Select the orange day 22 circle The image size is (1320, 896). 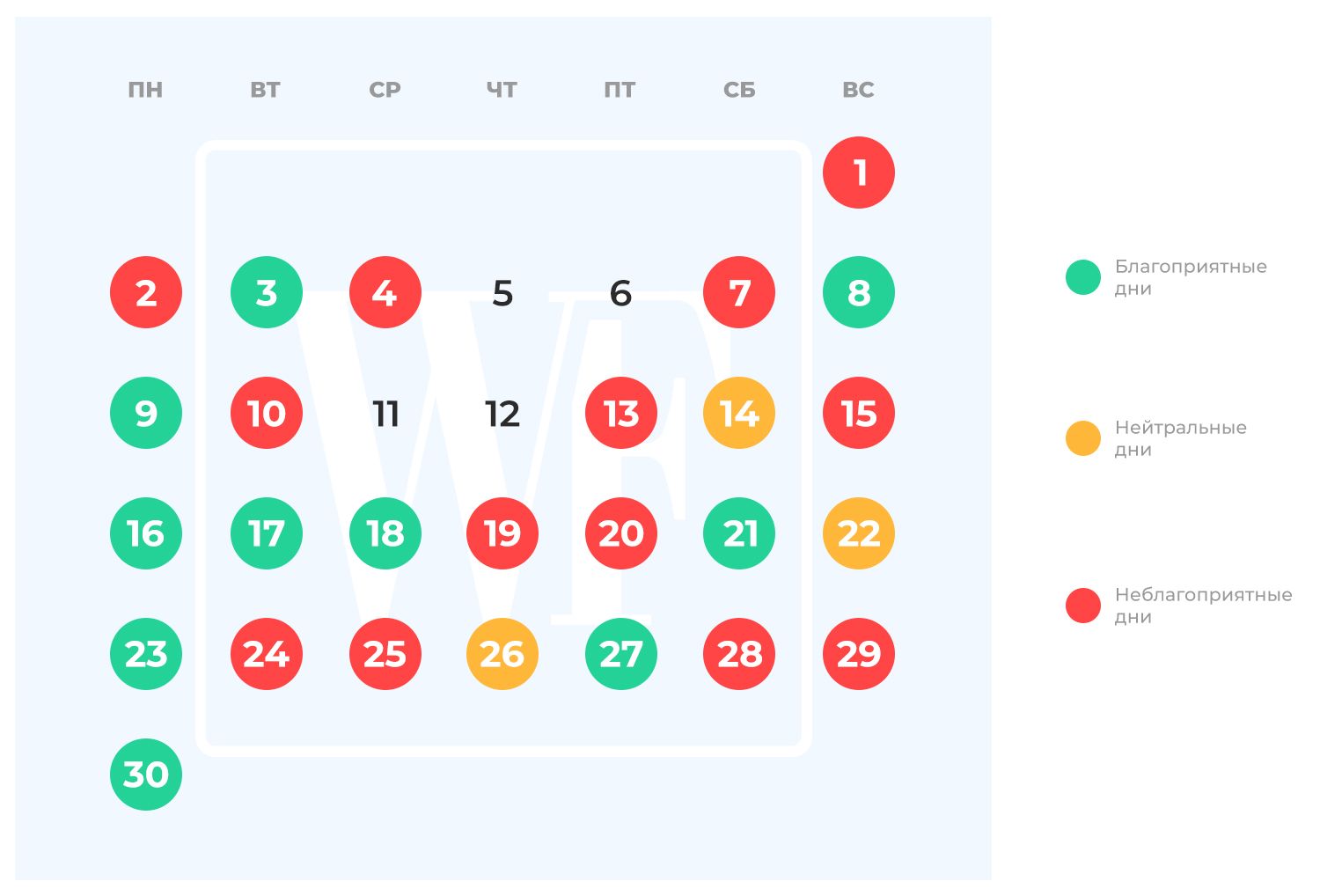859,533
